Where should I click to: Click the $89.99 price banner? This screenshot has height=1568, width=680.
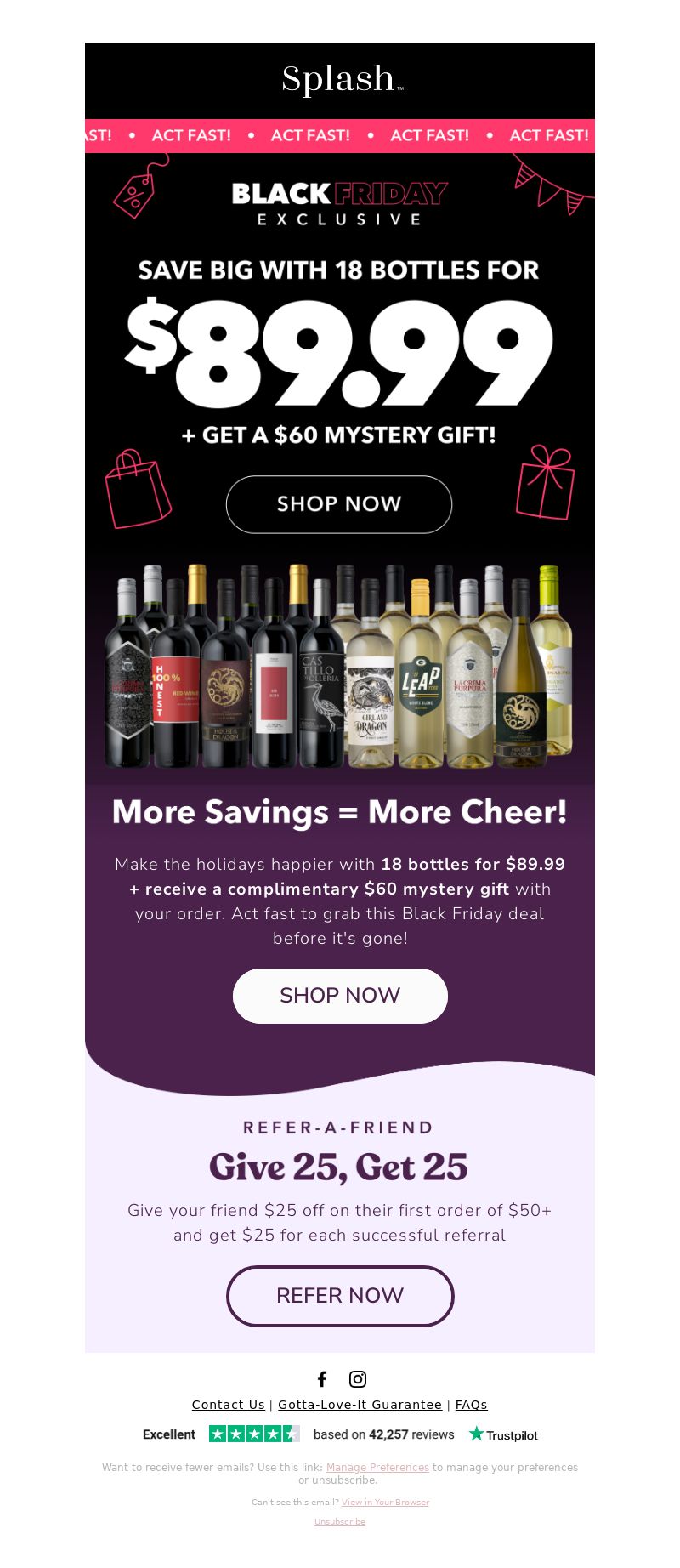[x=339, y=352]
